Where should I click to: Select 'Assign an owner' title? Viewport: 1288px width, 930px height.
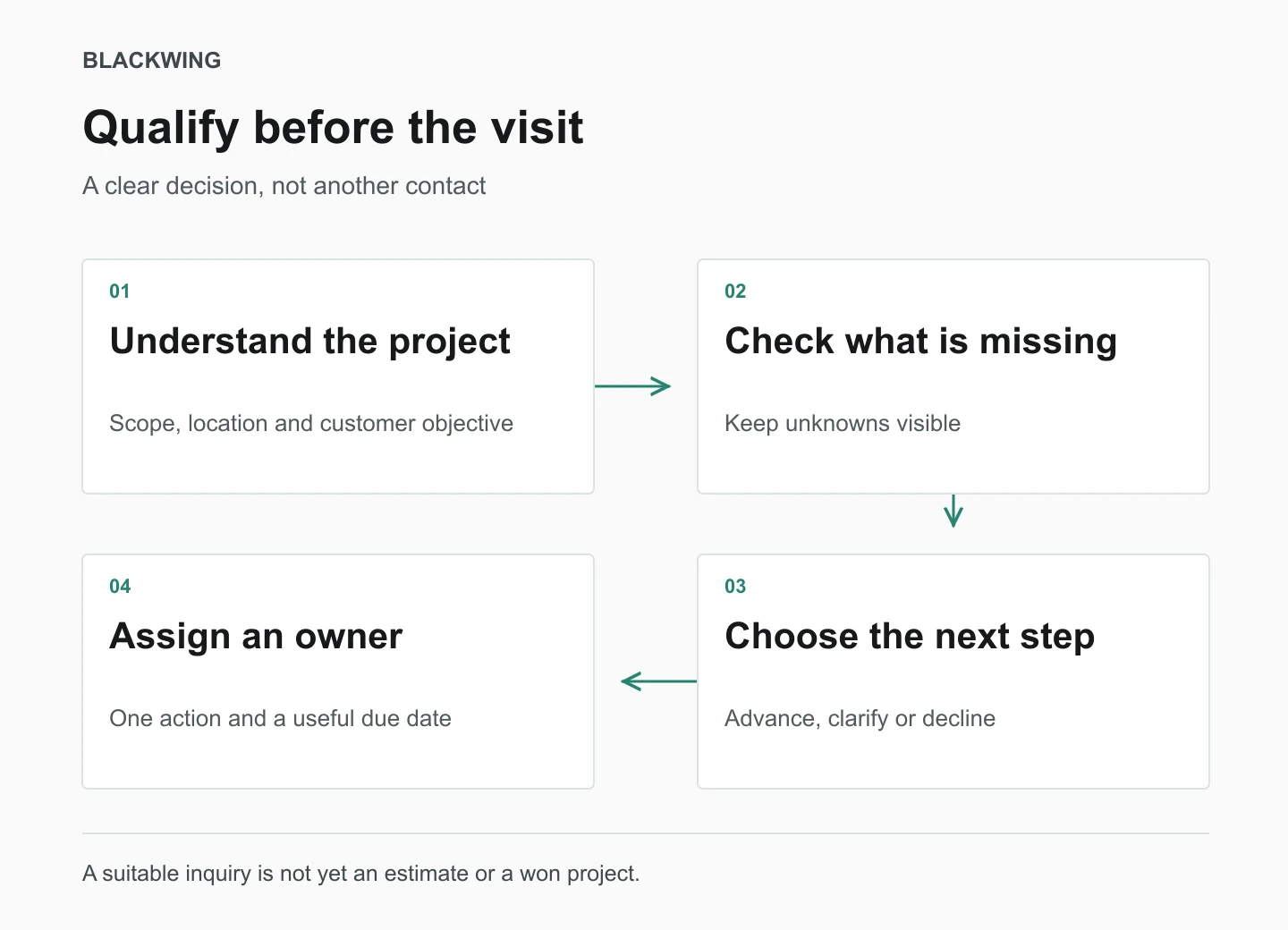[x=256, y=638]
